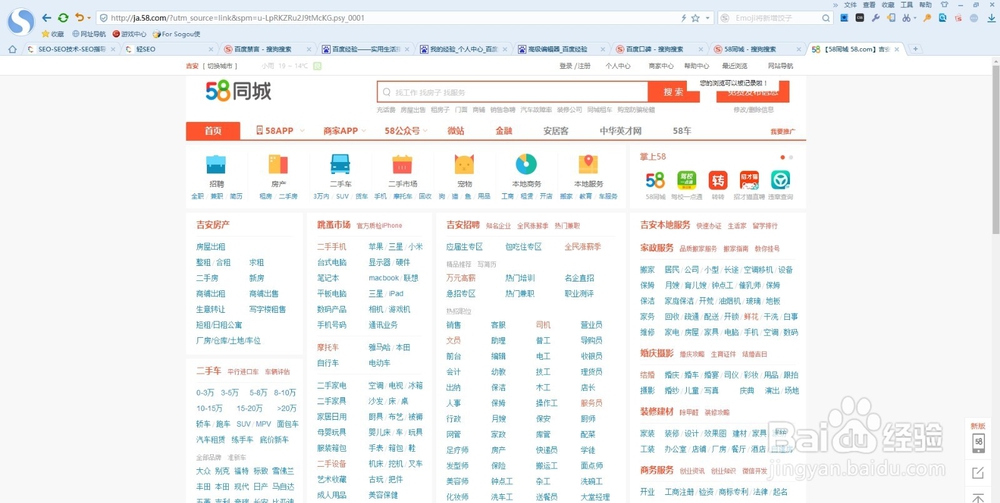
Task: Open the 个人中心 link
Action: (618, 66)
